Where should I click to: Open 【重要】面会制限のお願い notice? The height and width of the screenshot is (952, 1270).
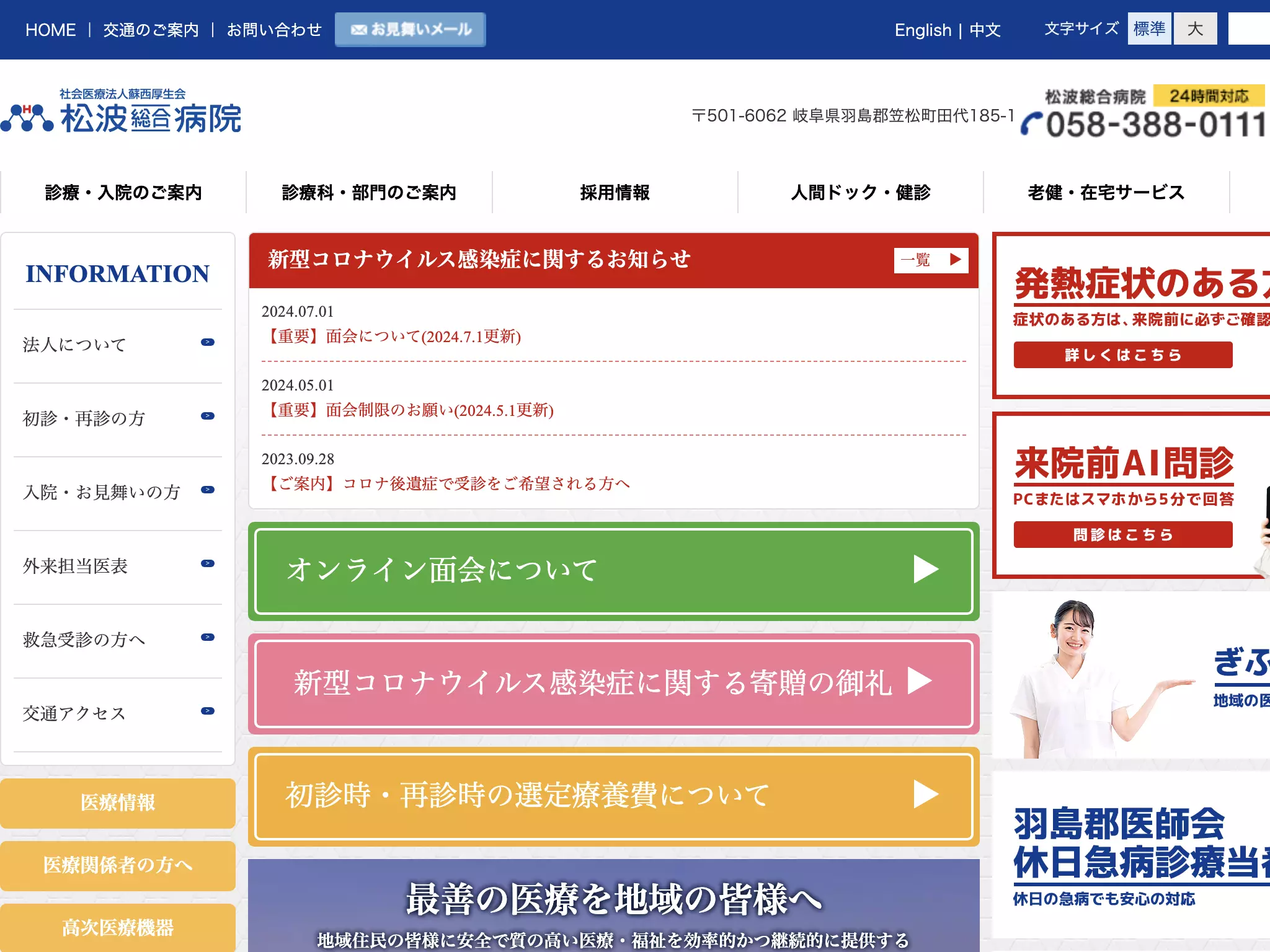[407, 410]
